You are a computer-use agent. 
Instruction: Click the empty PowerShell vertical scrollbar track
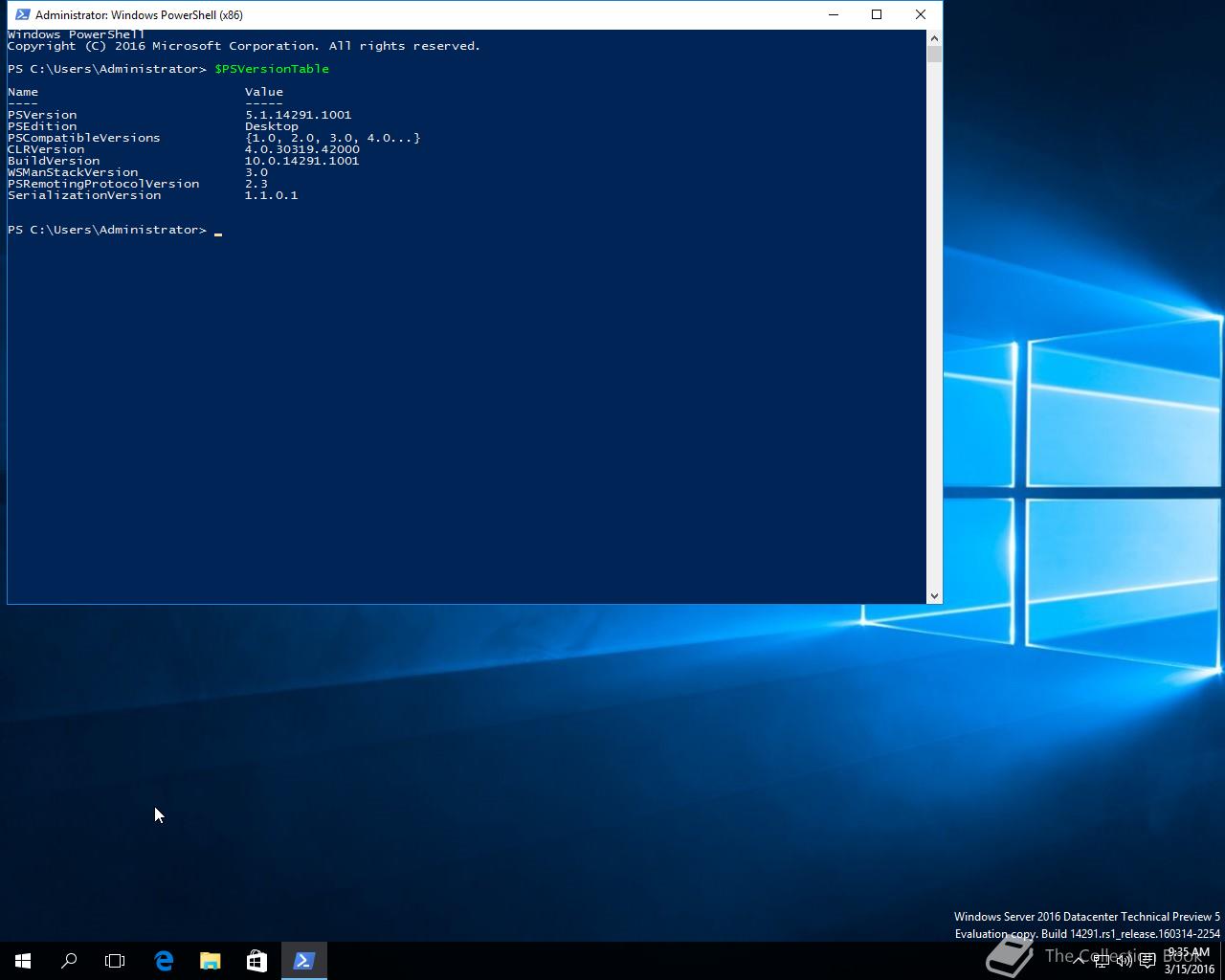pyautogui.click(x=934, y=325)
